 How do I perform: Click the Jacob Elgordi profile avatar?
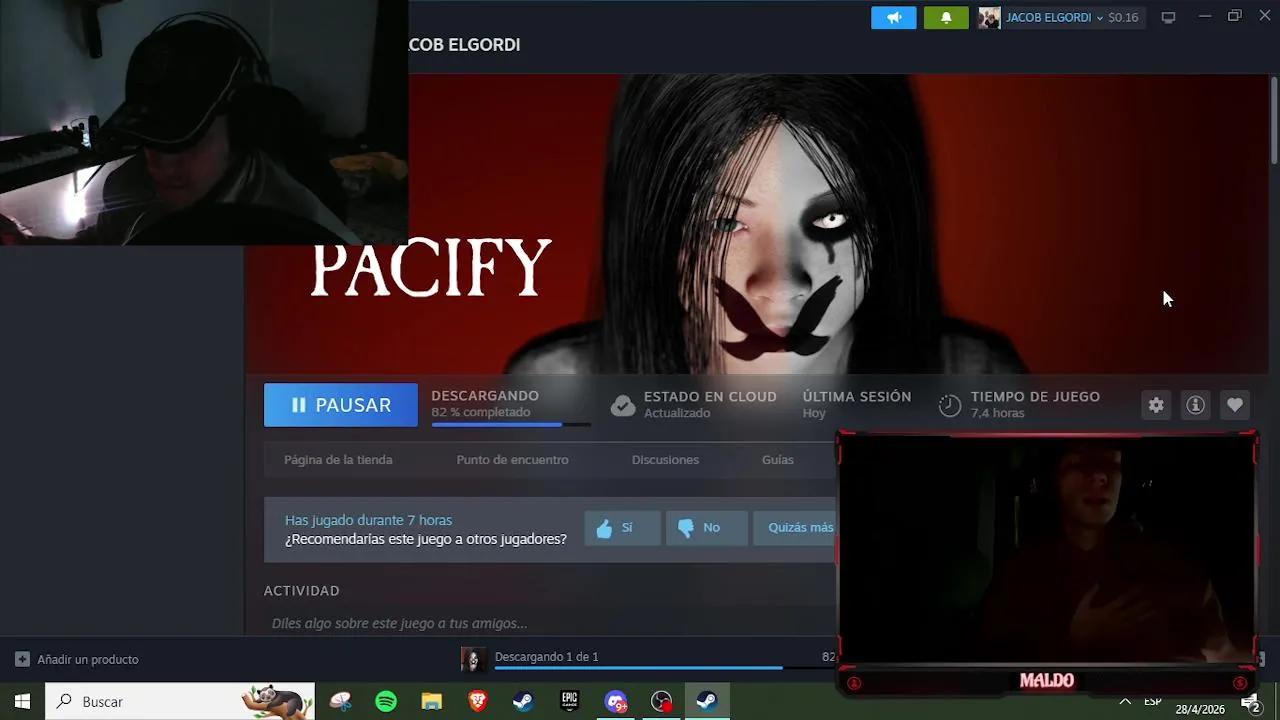coord(989,18)
